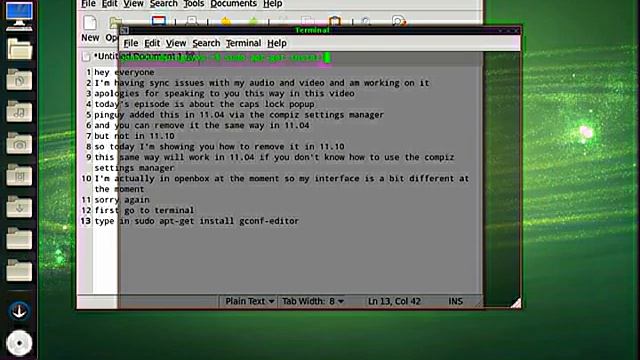Viewport: 640px width, 360px height.
Task: Undo last edit using yellow arrow icon
Action: click(x=226, y=21)
